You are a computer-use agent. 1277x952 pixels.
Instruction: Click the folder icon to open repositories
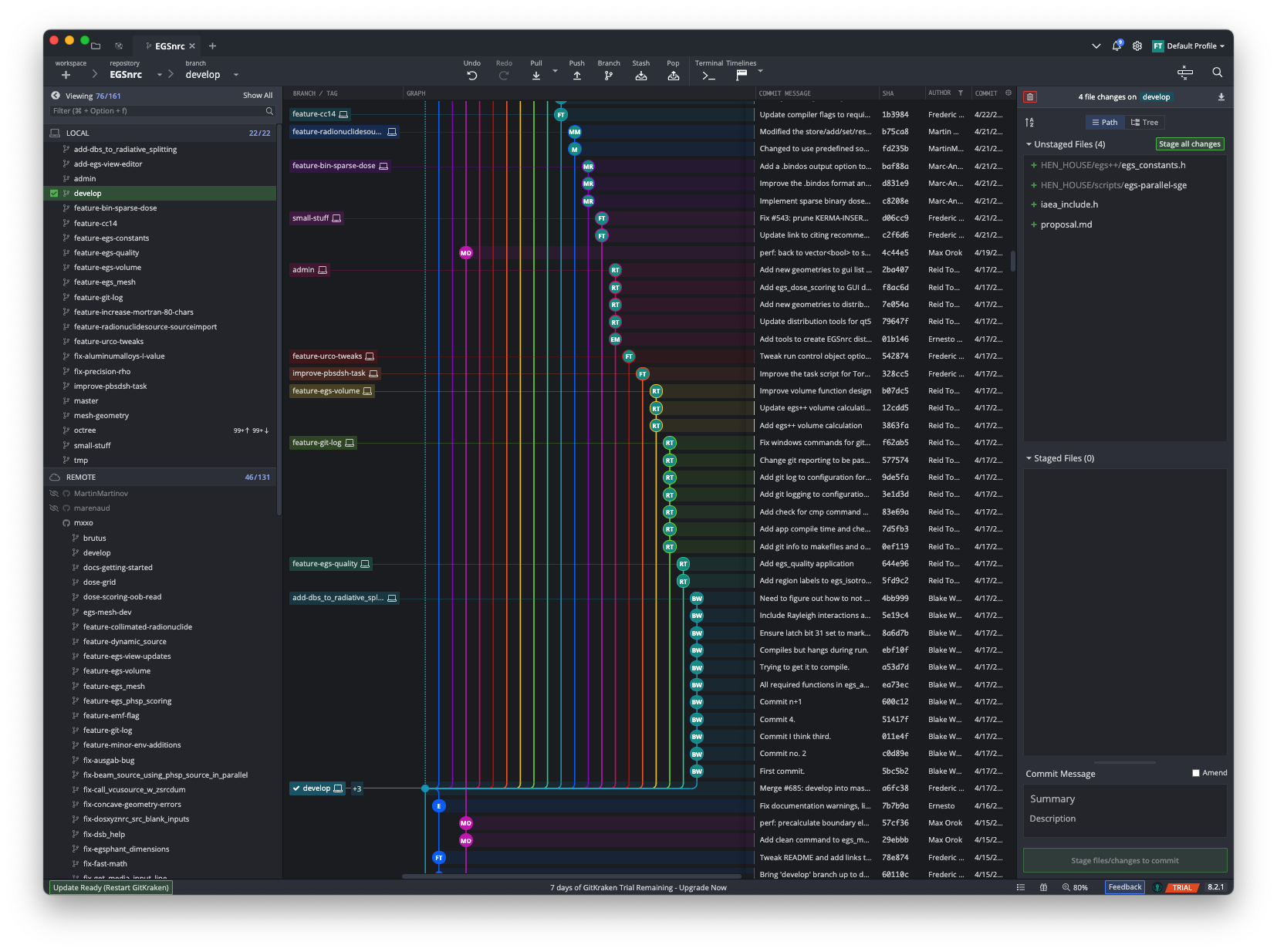click(x=96, y=46)
